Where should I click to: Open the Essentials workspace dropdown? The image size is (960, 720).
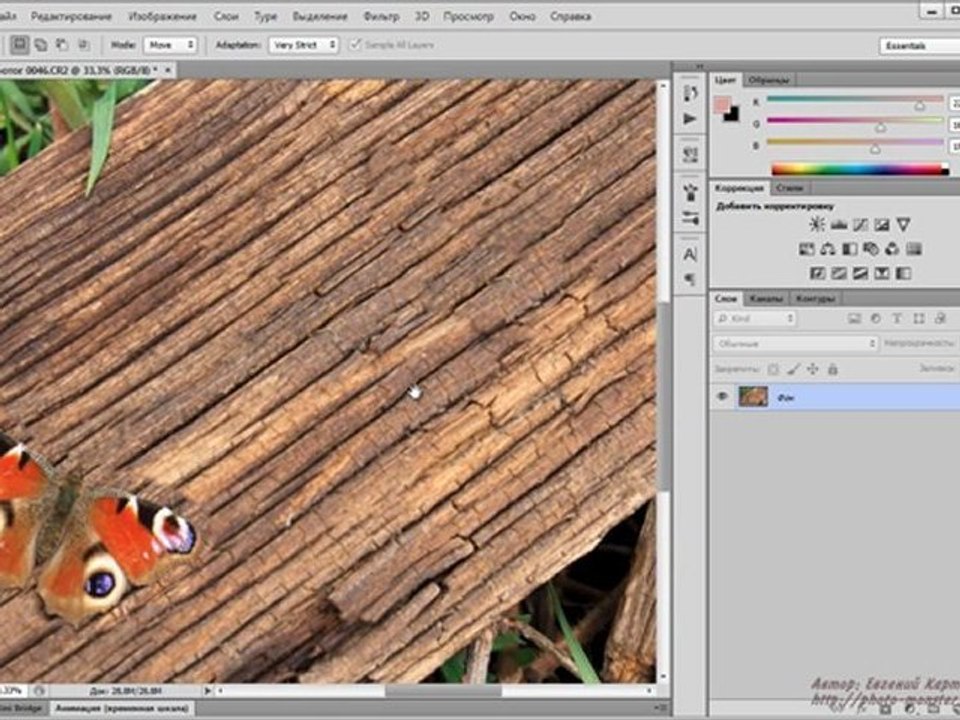[x=920, y=46]
